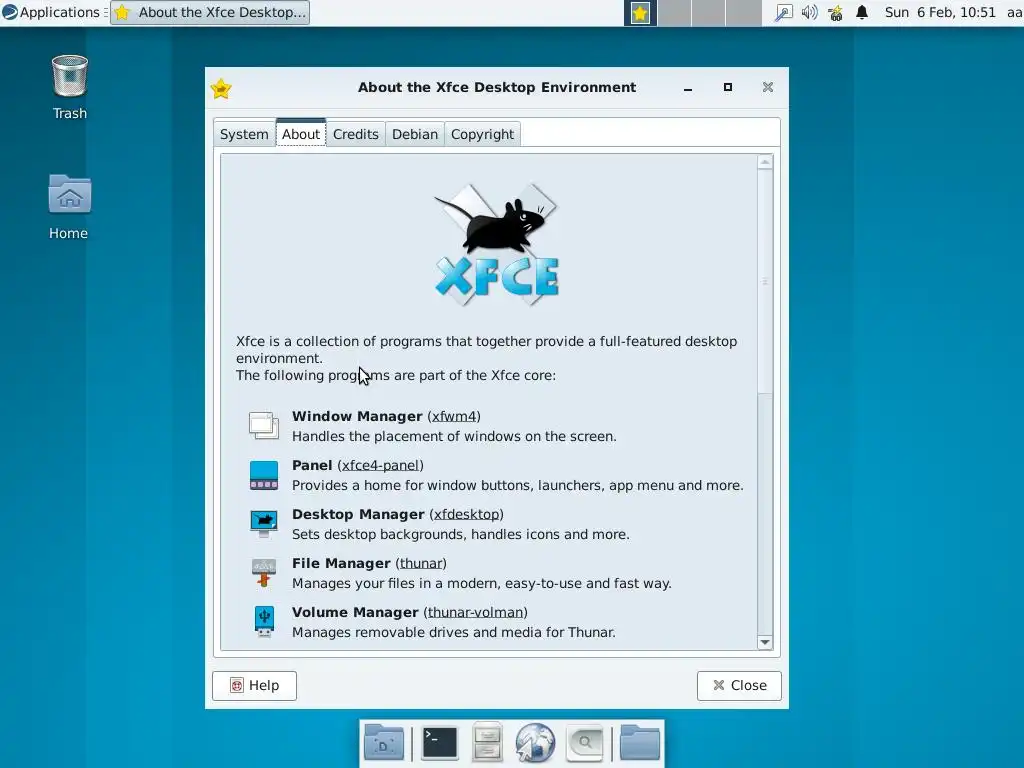1024x768 pixels.
Task: Click the Help button
Action: [x=254, y=686]
